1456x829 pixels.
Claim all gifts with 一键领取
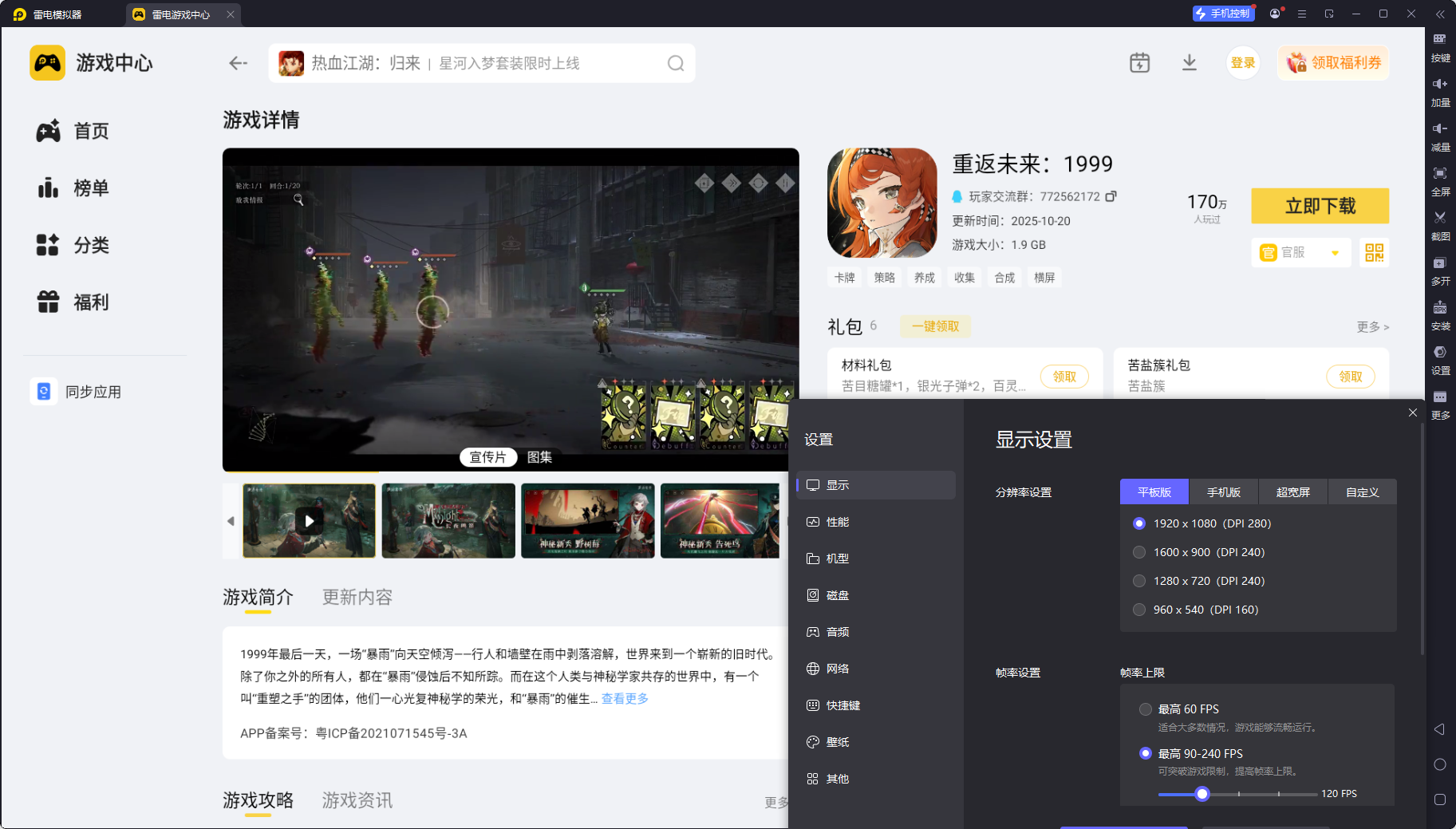click(x=935, y=326)
